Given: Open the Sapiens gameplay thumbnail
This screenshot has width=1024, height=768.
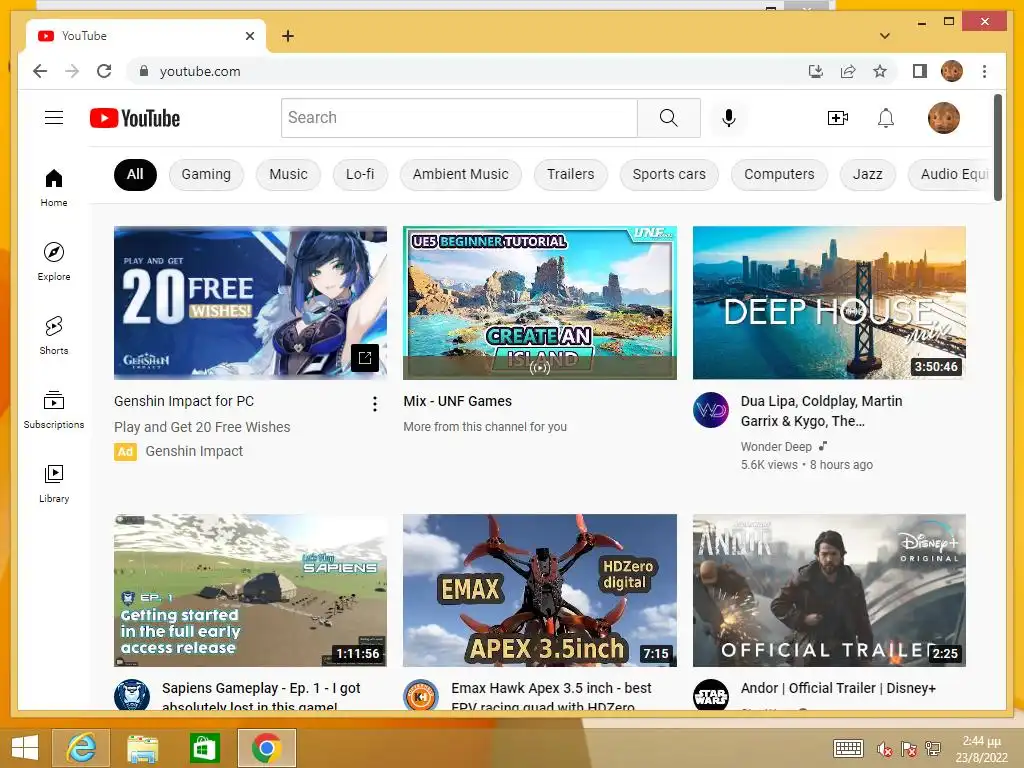Looking at the screenshot, I should pyautogui.click(x=250, y=590).
